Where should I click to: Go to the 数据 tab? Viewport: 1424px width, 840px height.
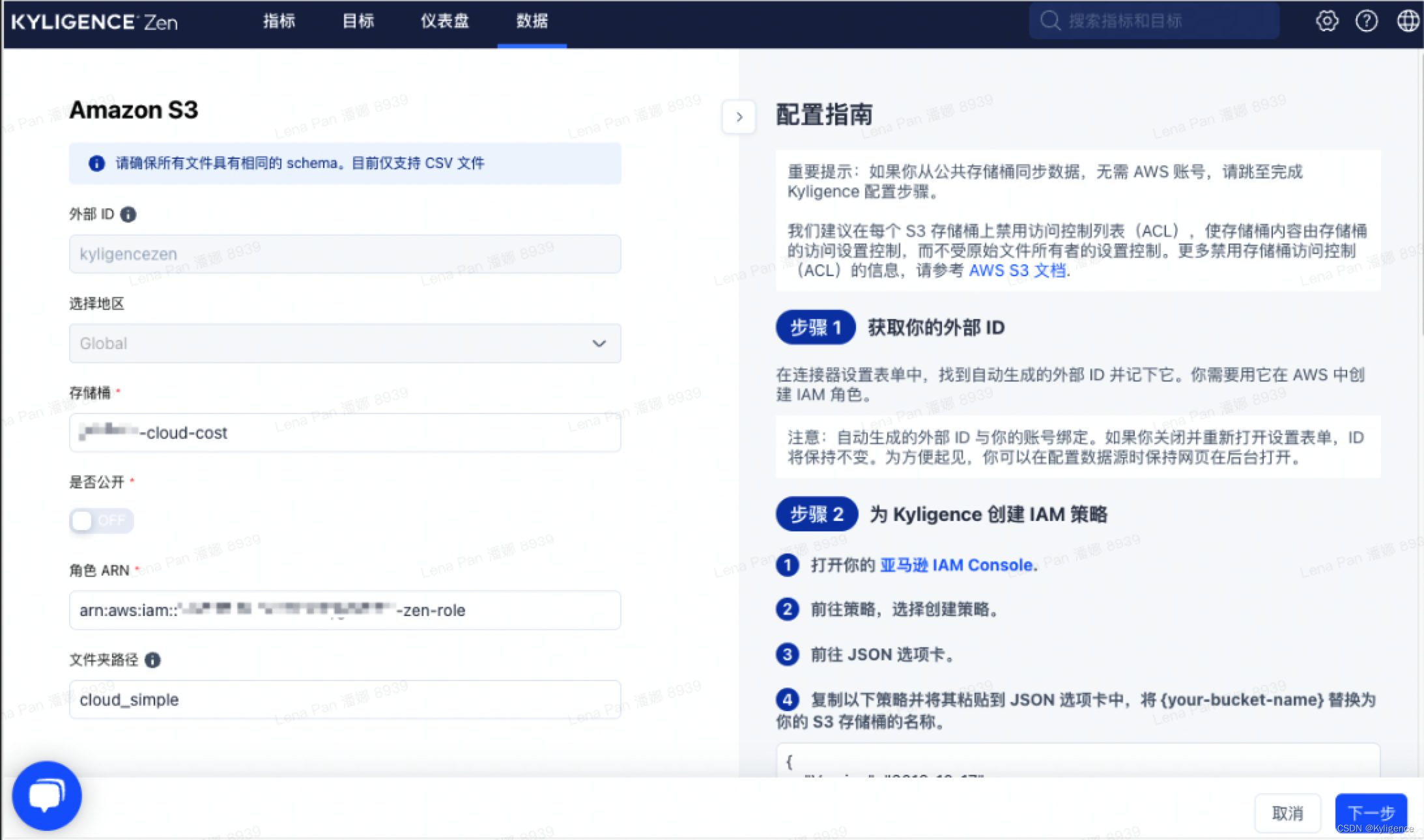point(532,21)
